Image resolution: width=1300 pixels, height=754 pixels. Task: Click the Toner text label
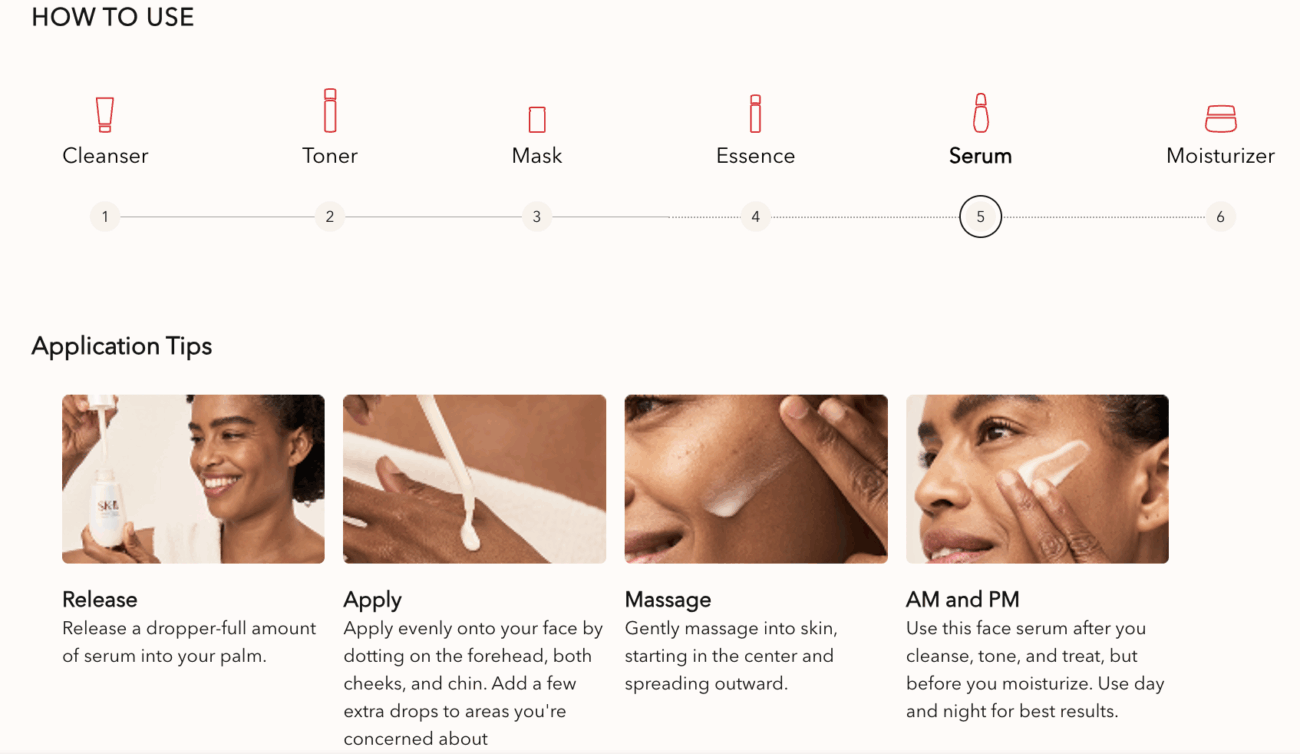click(x=330, y=156)
